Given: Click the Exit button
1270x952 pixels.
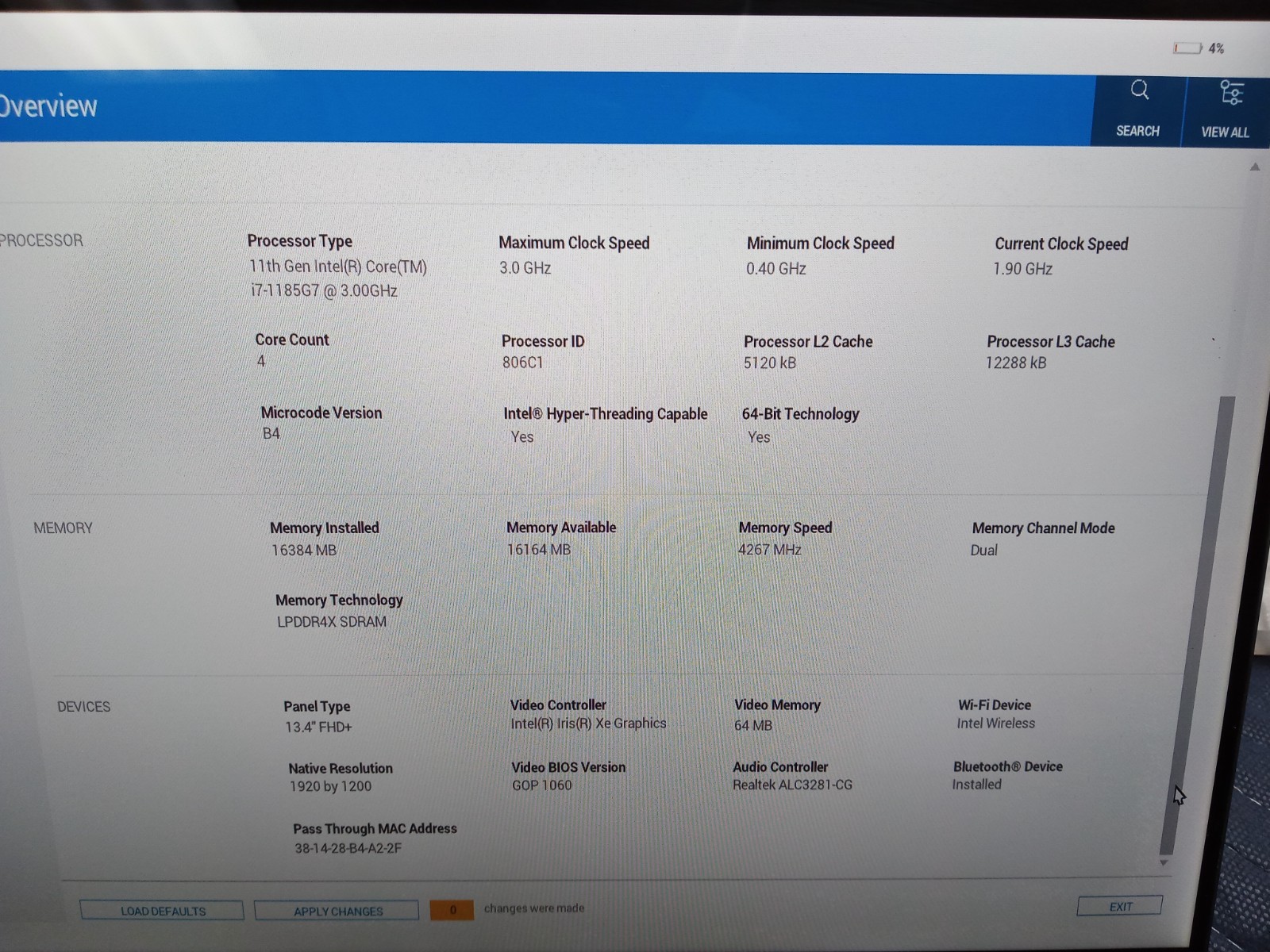Looking at the screenshot, I should (1120, 906).
